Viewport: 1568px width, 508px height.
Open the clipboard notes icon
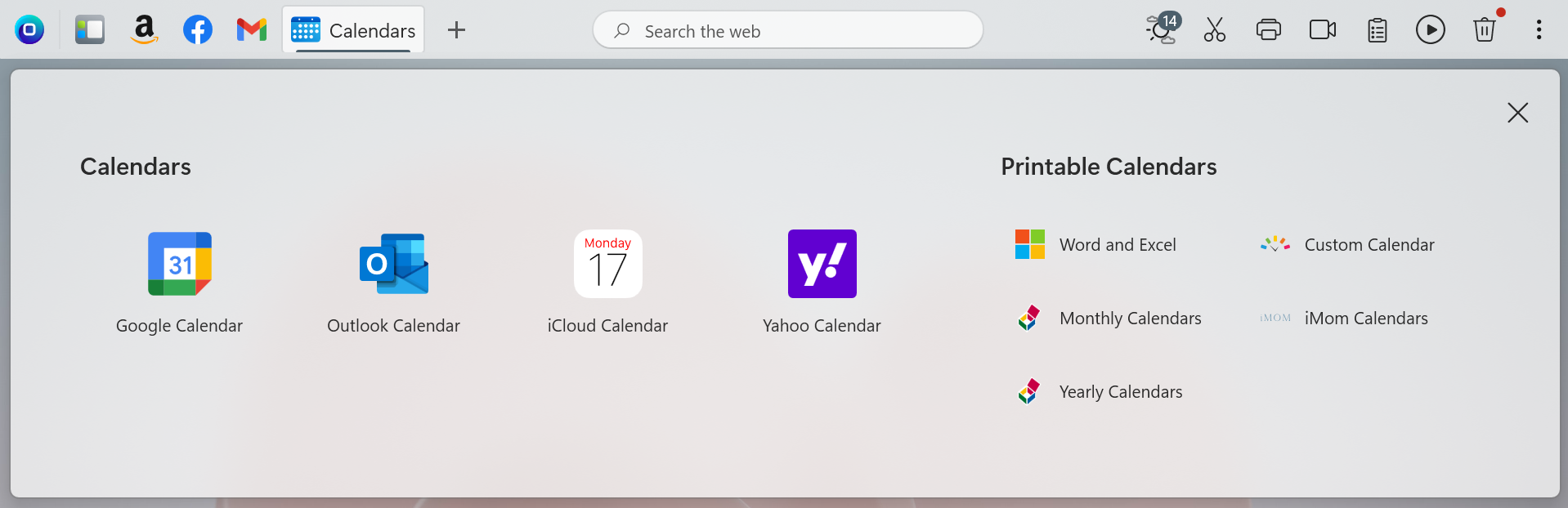point(1378,30)
